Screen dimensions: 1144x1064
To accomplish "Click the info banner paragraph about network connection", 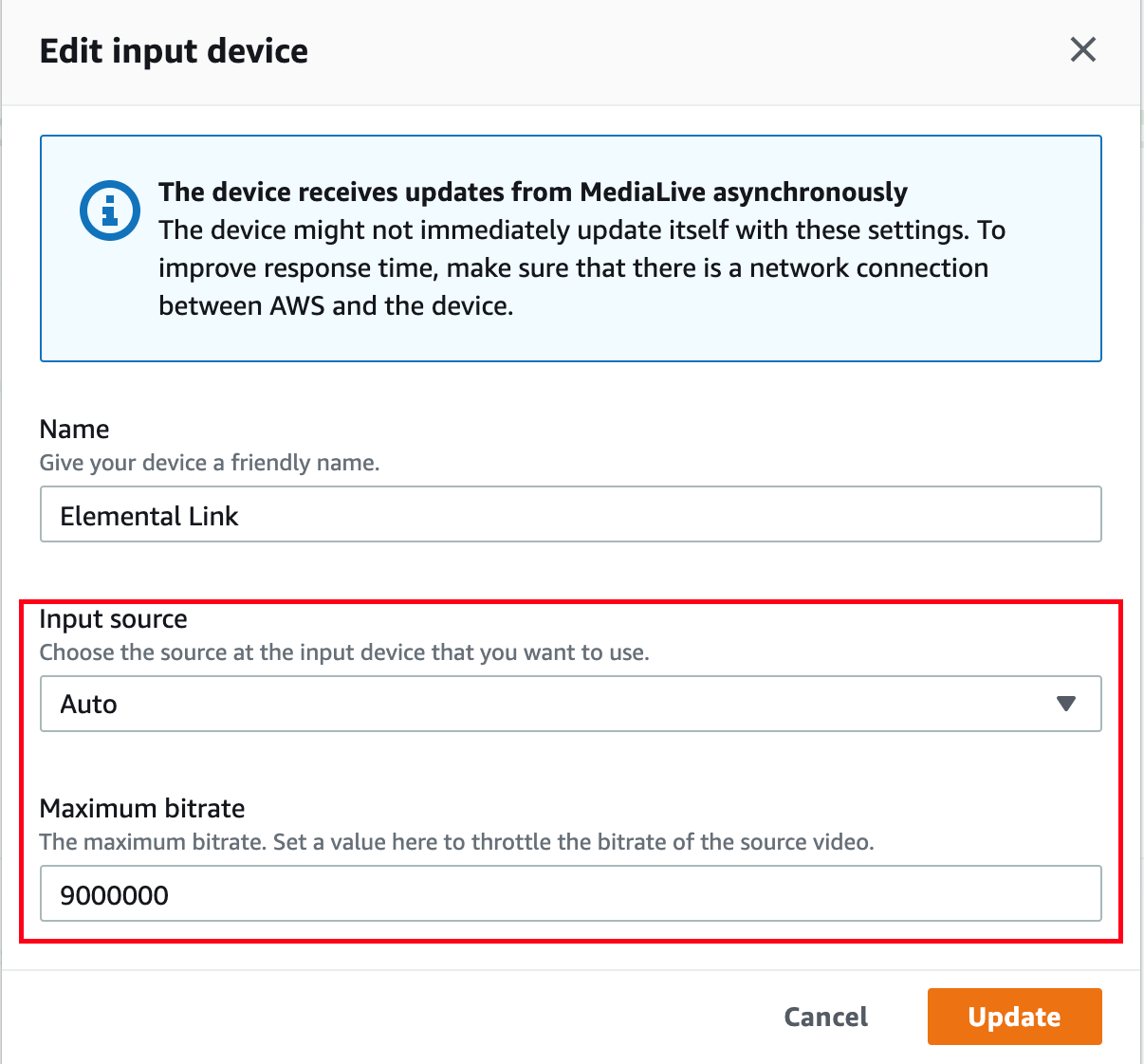I will click(x=581, y=267).
